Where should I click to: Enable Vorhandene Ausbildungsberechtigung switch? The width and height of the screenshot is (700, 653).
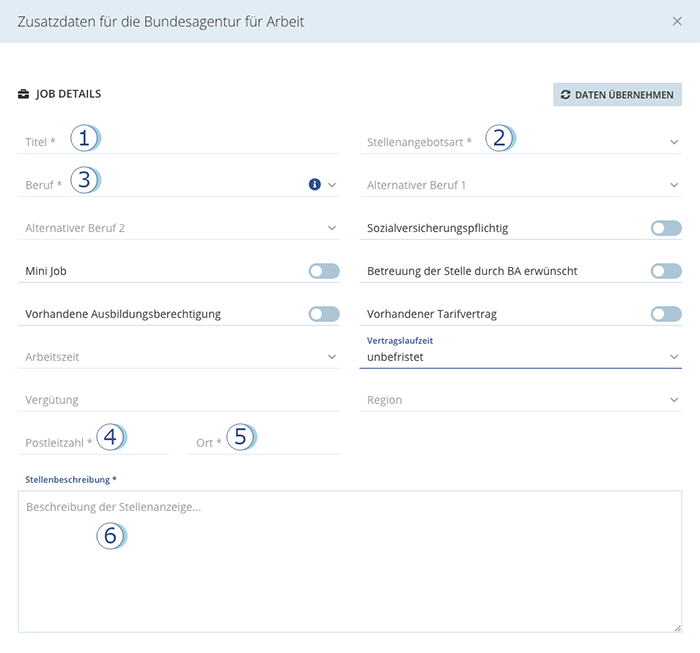coord(324,314)
